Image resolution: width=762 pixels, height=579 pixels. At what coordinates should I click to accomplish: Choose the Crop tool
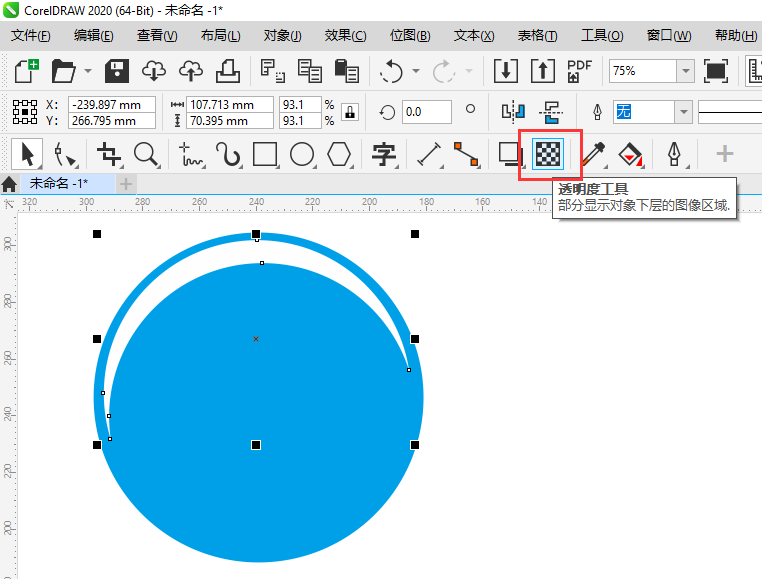coord(109,154)
